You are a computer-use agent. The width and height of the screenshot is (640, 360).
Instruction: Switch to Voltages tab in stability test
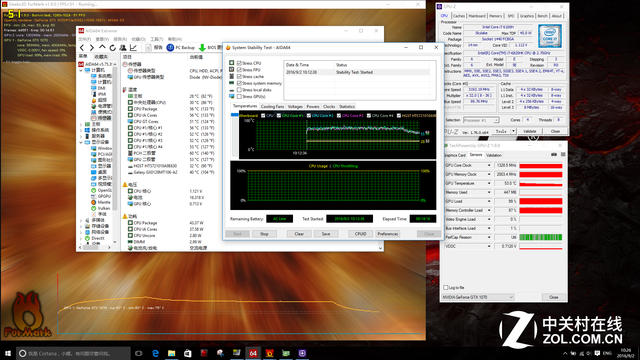(x=295, y=107)
